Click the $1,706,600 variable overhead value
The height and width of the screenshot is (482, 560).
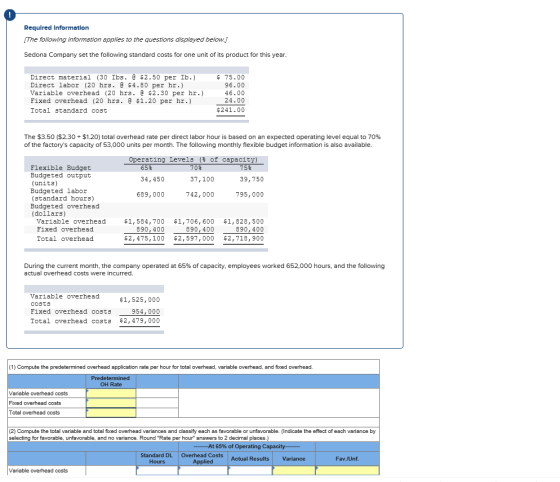click(x=194, y=221)
